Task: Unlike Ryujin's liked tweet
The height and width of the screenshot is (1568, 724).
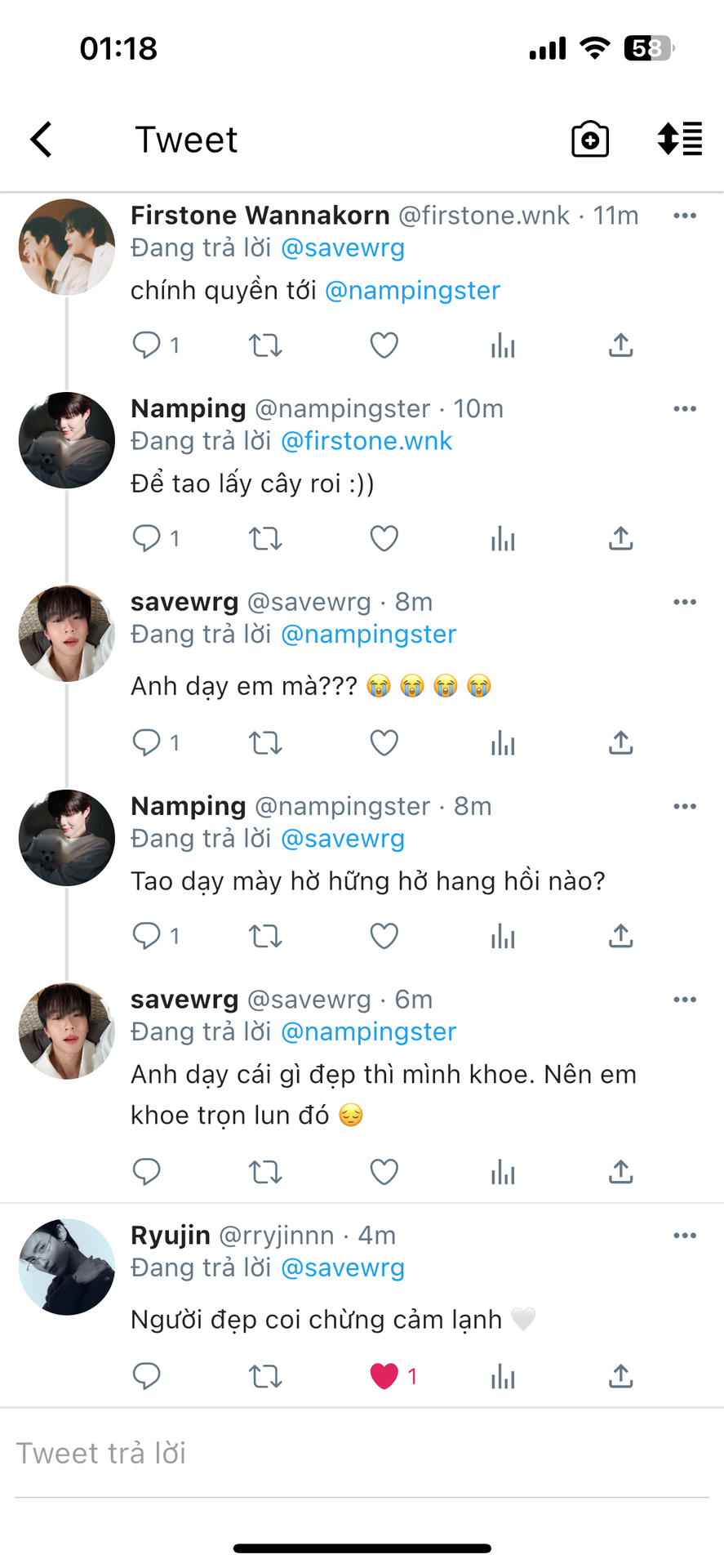Action: tap(384, 1377)
